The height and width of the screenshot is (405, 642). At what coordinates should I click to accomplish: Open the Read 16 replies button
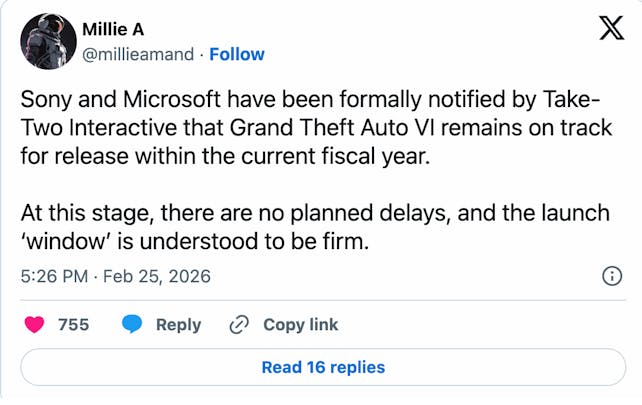coord(322,367)
